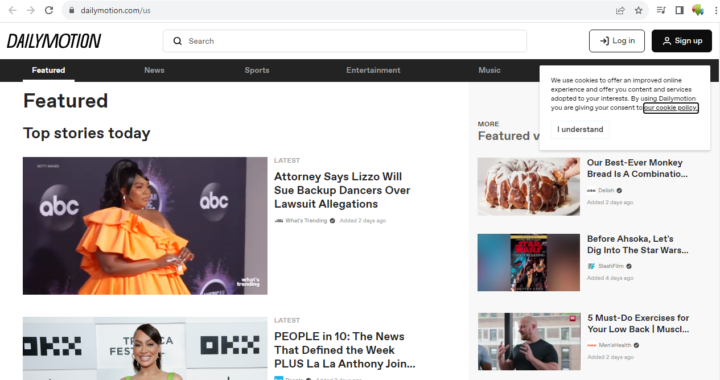Open 5 Must-Do Exercises title
Image resolution: width=720 pixels, height=380 pixels.
coord(638,324)
